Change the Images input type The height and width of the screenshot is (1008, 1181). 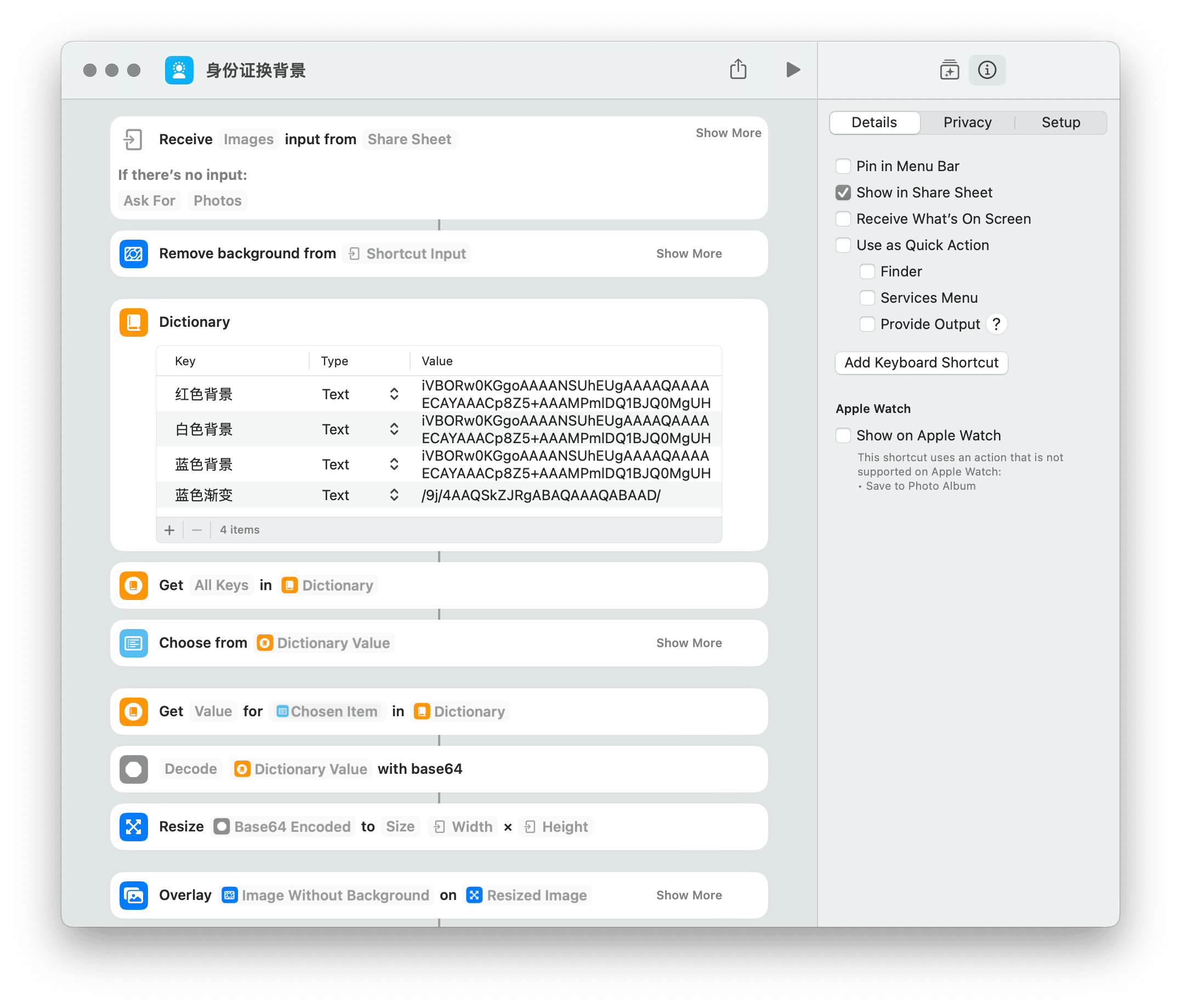pos(248,140)
